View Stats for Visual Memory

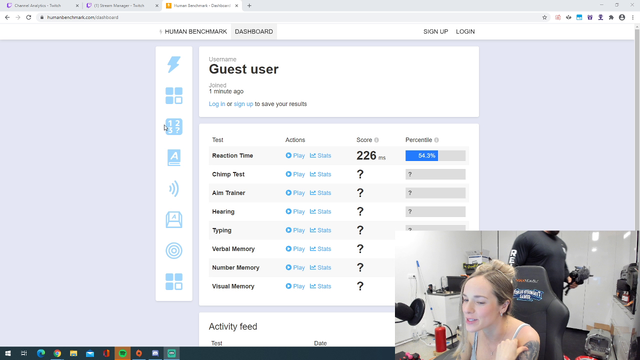pos(320,287)
